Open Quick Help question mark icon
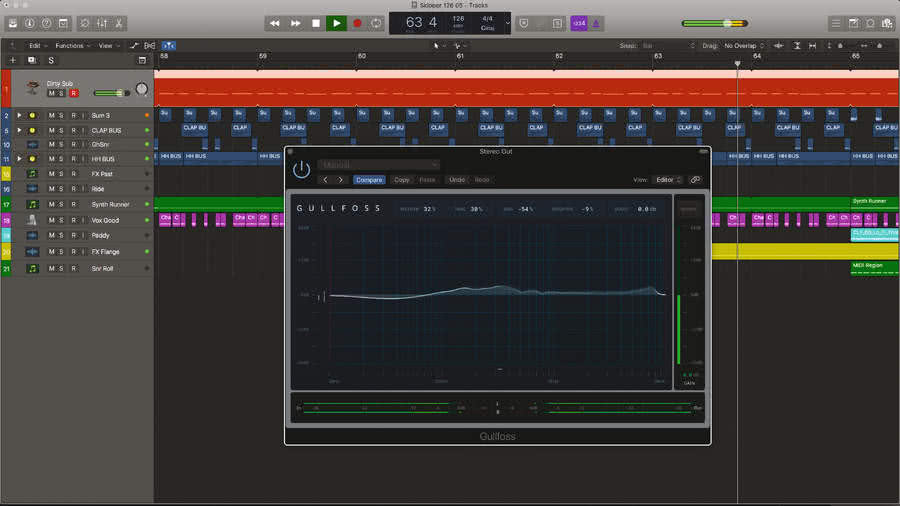 coord(46,24)
